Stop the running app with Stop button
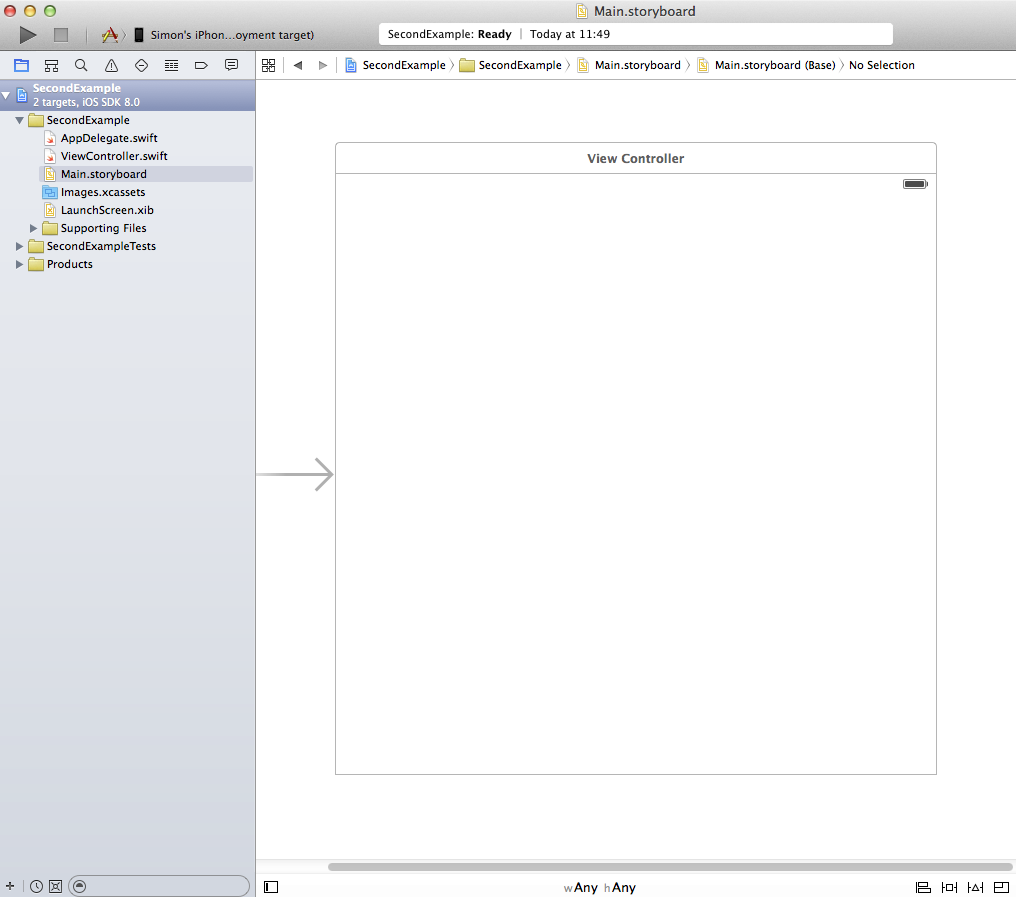 point(61,35)
